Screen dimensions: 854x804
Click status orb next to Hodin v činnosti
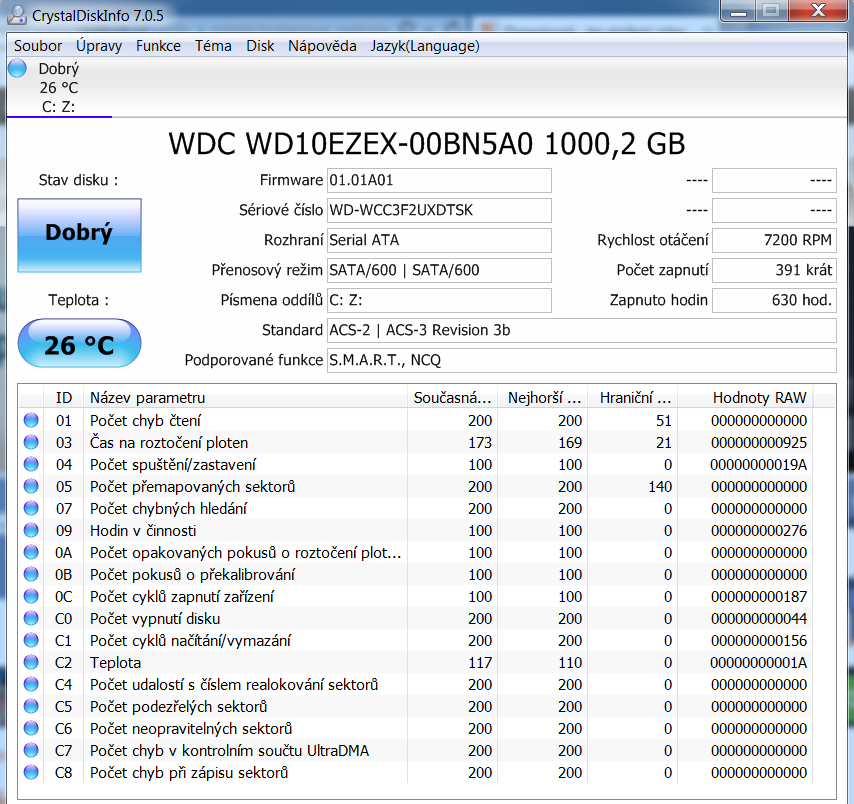[x=31, y=531]
